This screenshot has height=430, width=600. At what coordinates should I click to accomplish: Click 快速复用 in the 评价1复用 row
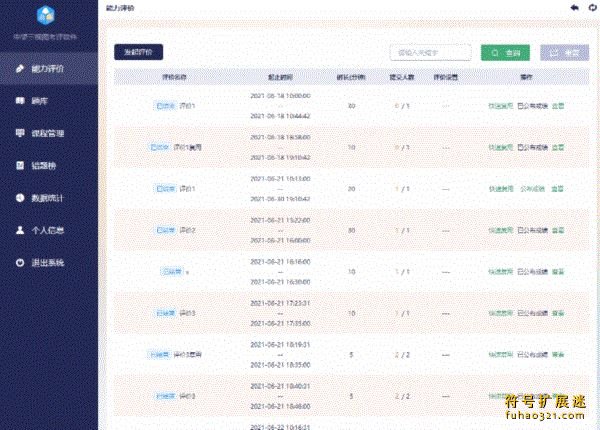pos(501,147)
